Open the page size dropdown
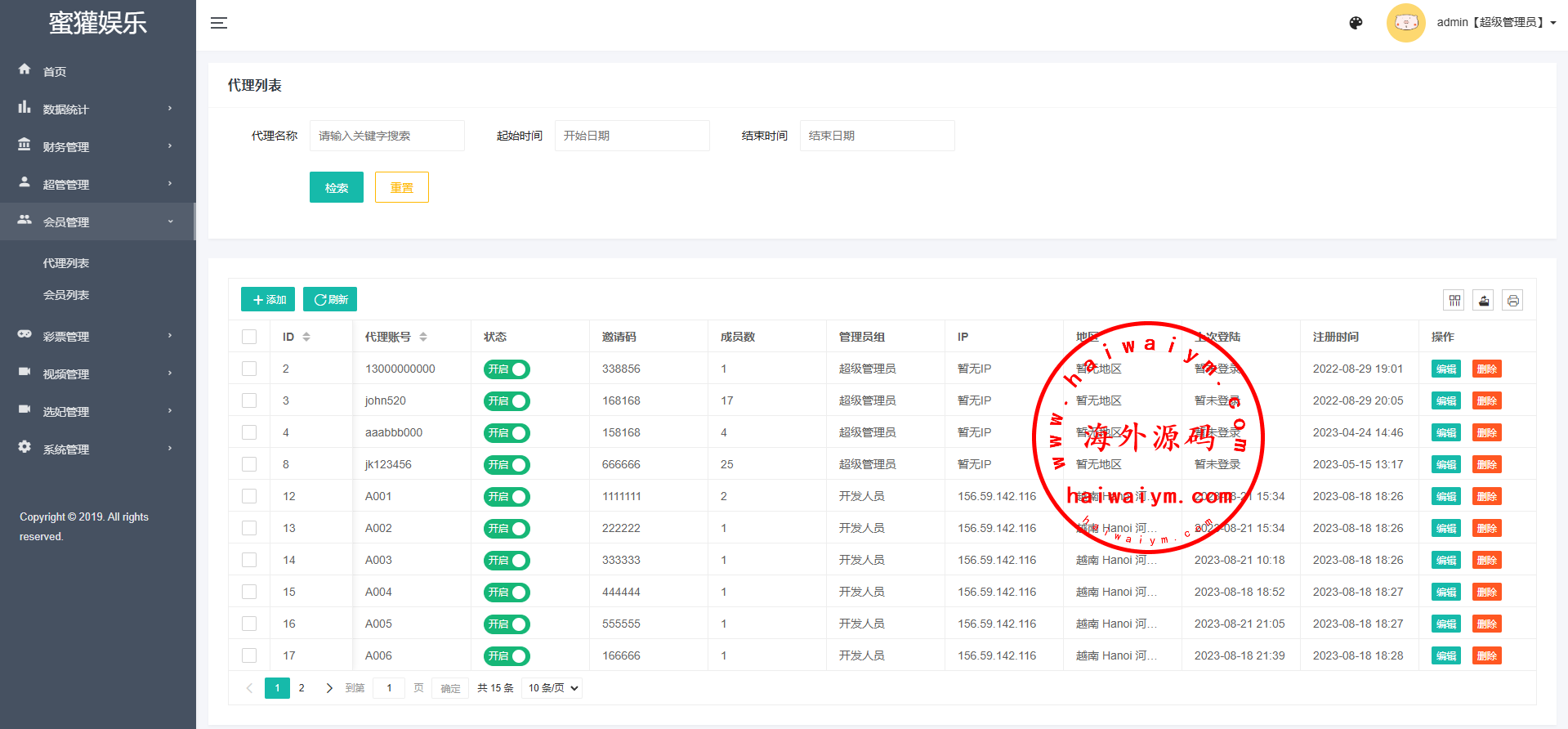This screenshot has width=1568, height=729. tap(553, 688)
